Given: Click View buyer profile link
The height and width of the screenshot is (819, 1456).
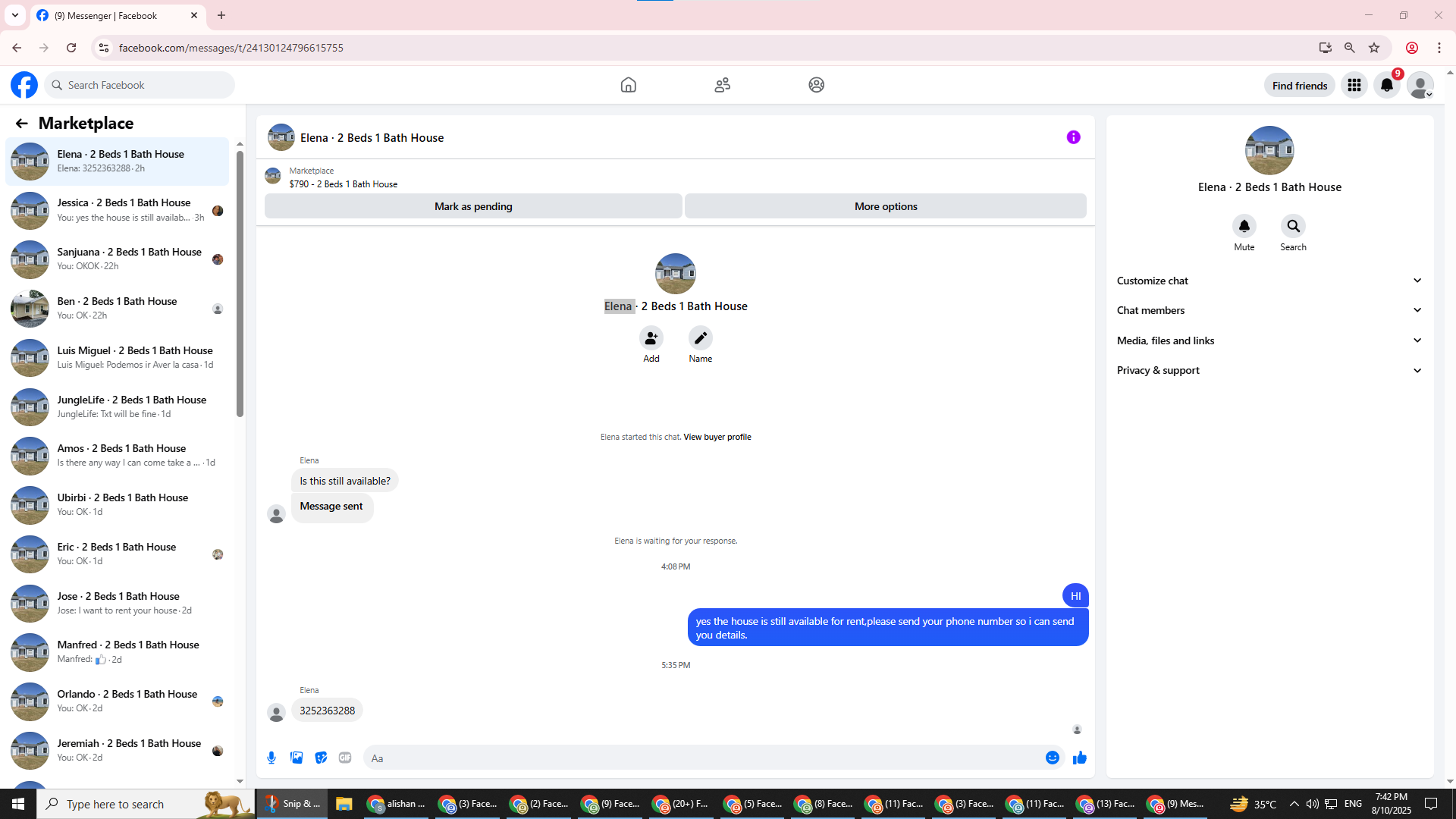Looking at the screenshot, I should (x=717, y=437).
